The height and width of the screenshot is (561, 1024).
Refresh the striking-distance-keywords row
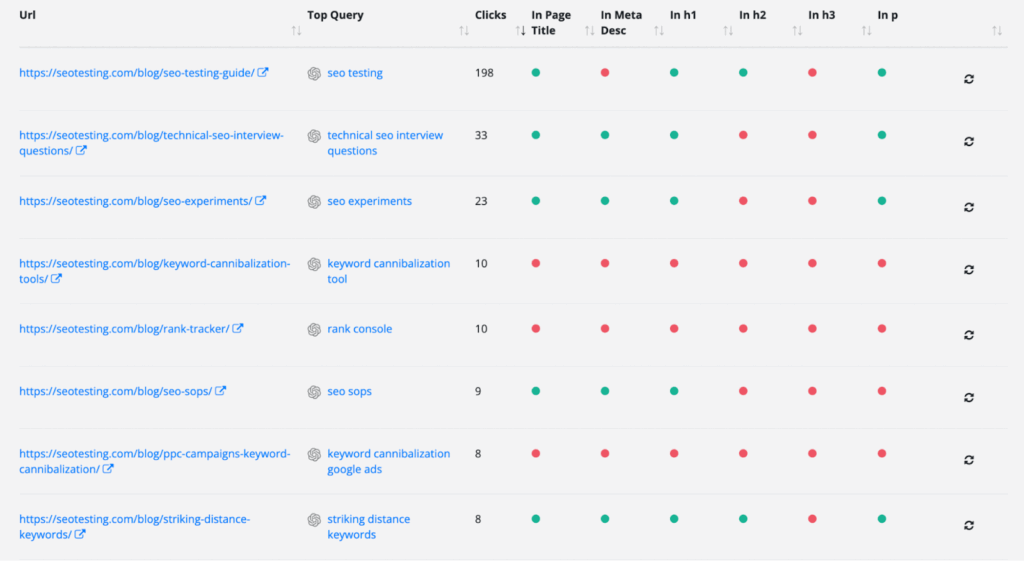click(968, 525)
